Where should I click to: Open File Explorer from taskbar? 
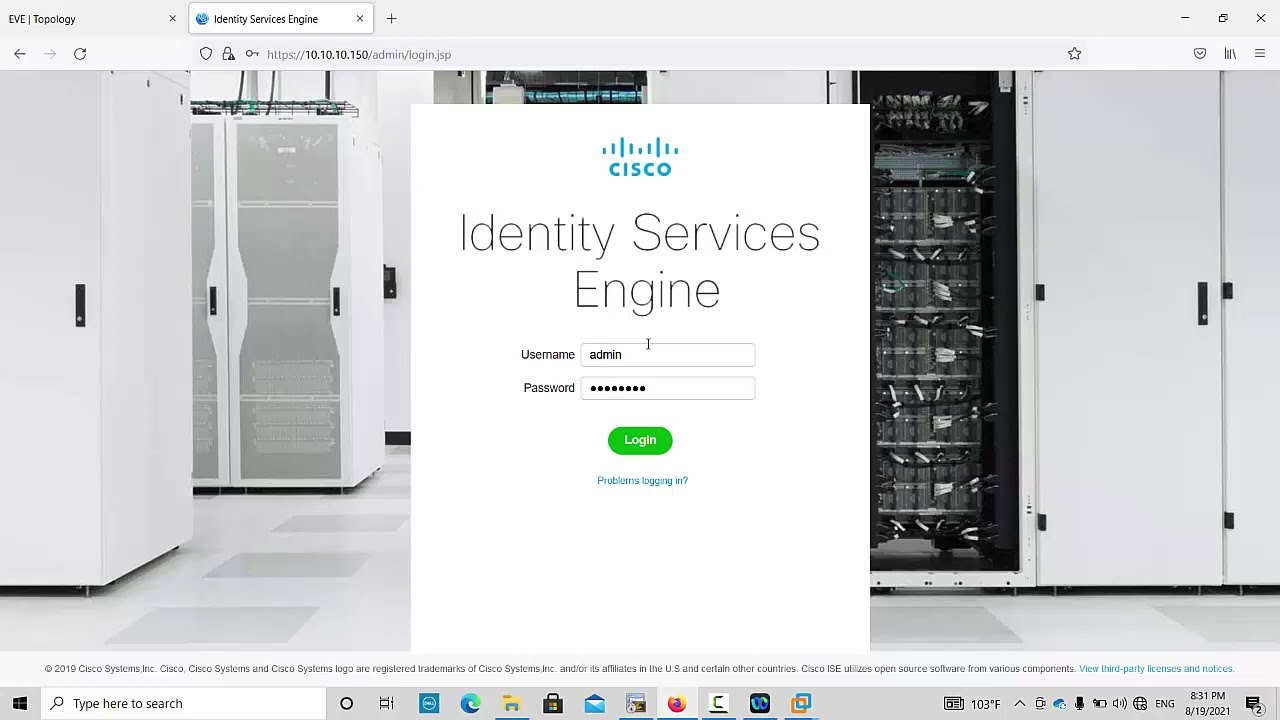tap(511, 703)
